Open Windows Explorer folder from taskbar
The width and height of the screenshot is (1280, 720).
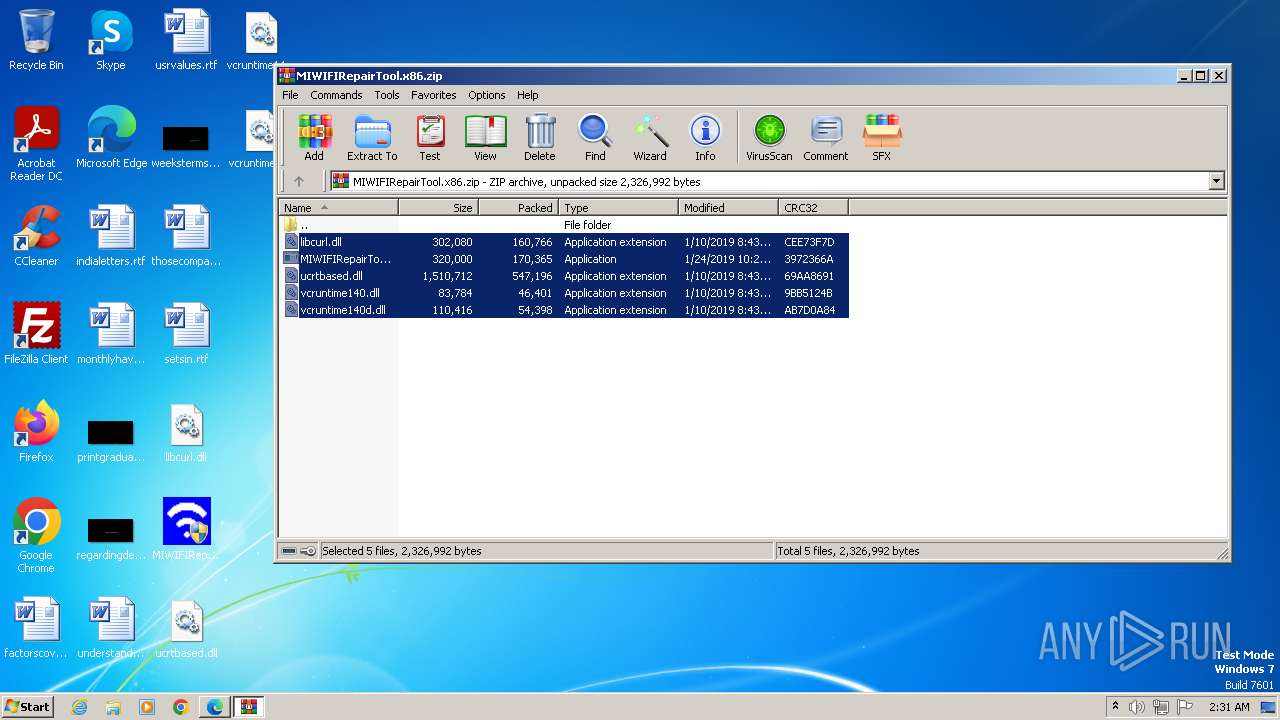click(113, 707)
